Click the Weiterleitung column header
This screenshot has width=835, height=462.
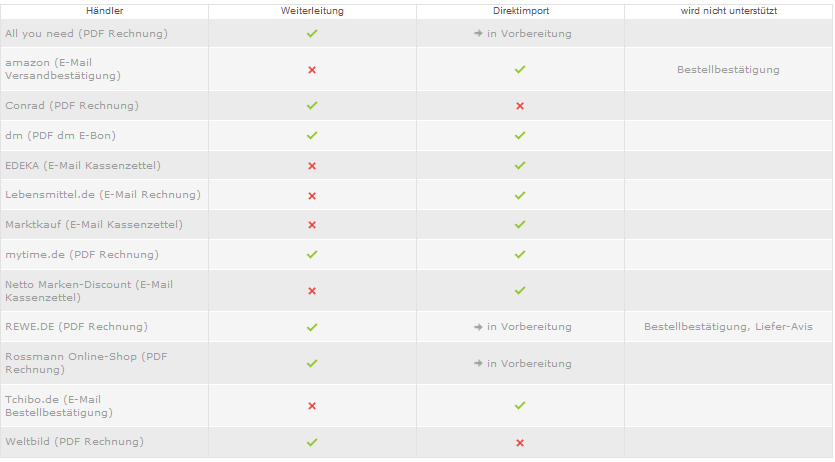click(x=312, y=11)
